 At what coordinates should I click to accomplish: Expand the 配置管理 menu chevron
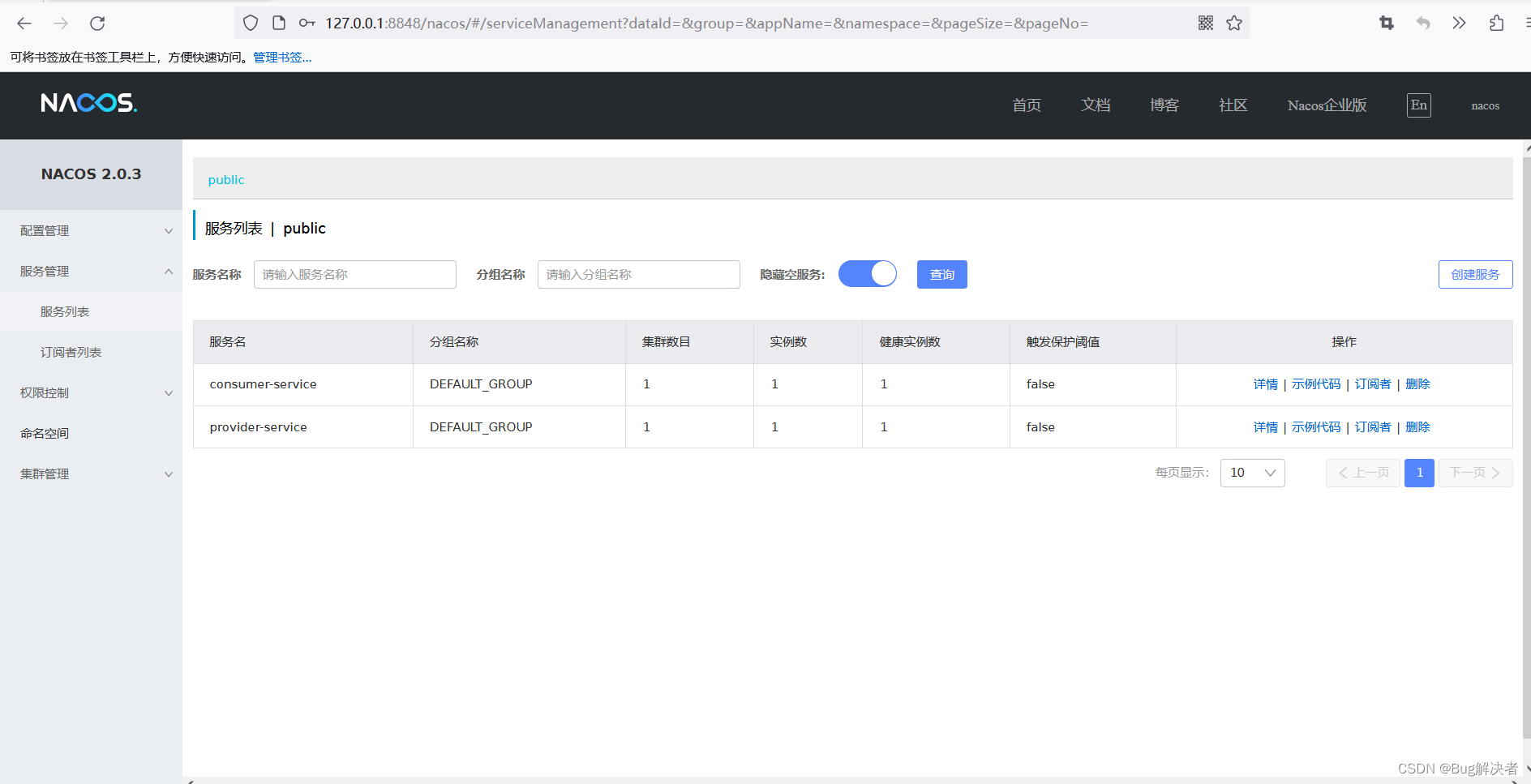tap(169, 231)
